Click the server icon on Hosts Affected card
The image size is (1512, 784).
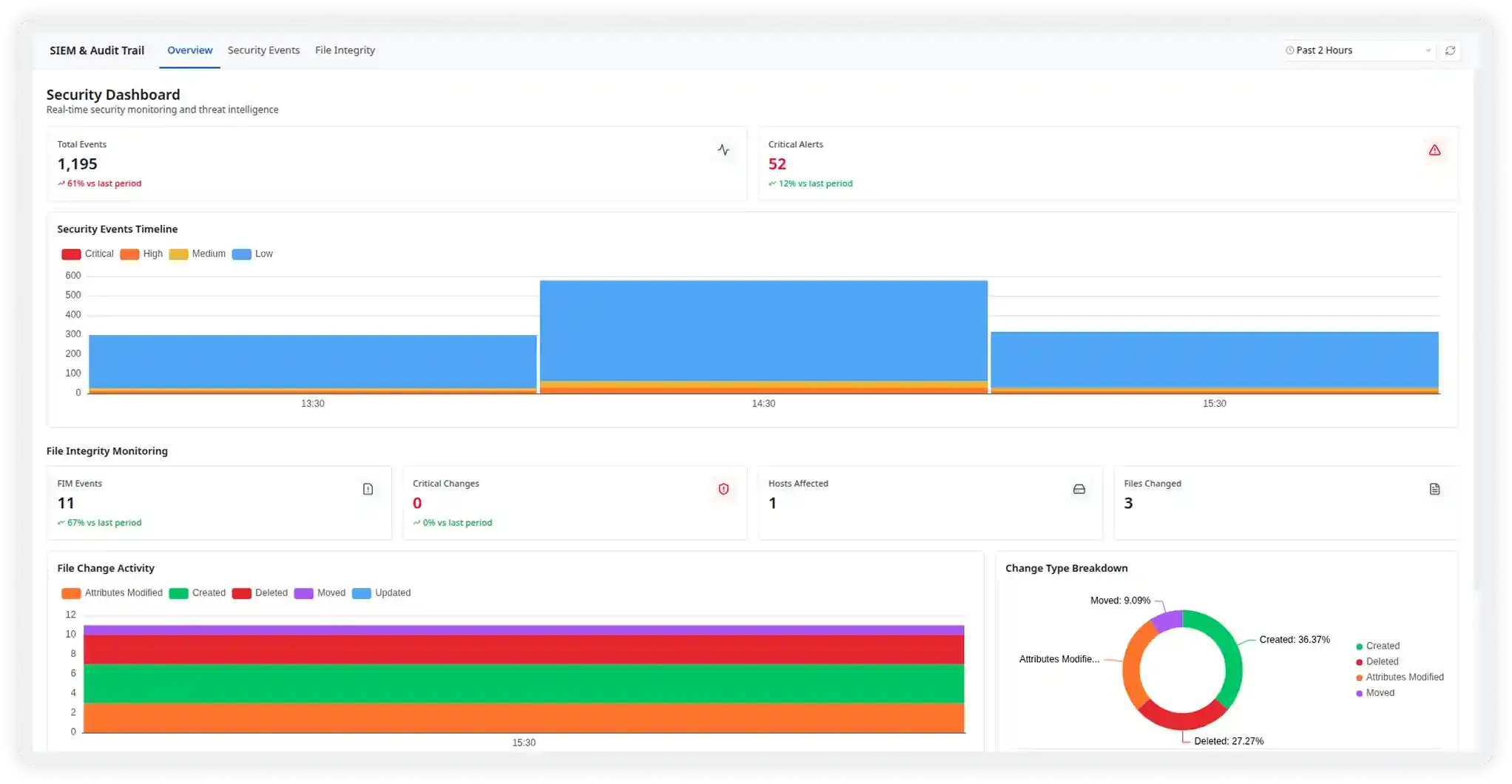pos(1079,489)
